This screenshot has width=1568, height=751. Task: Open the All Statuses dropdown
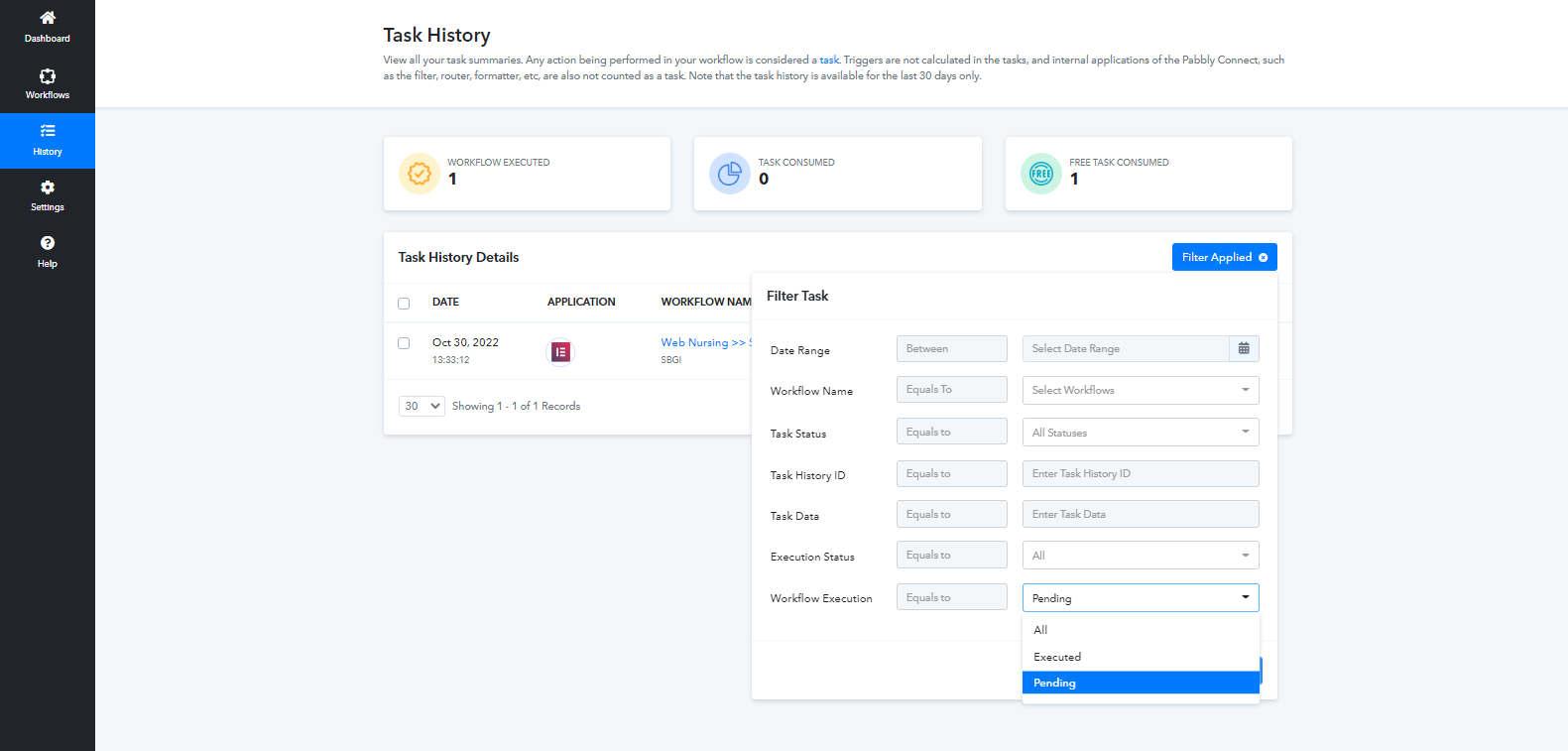pos(1141,433)
